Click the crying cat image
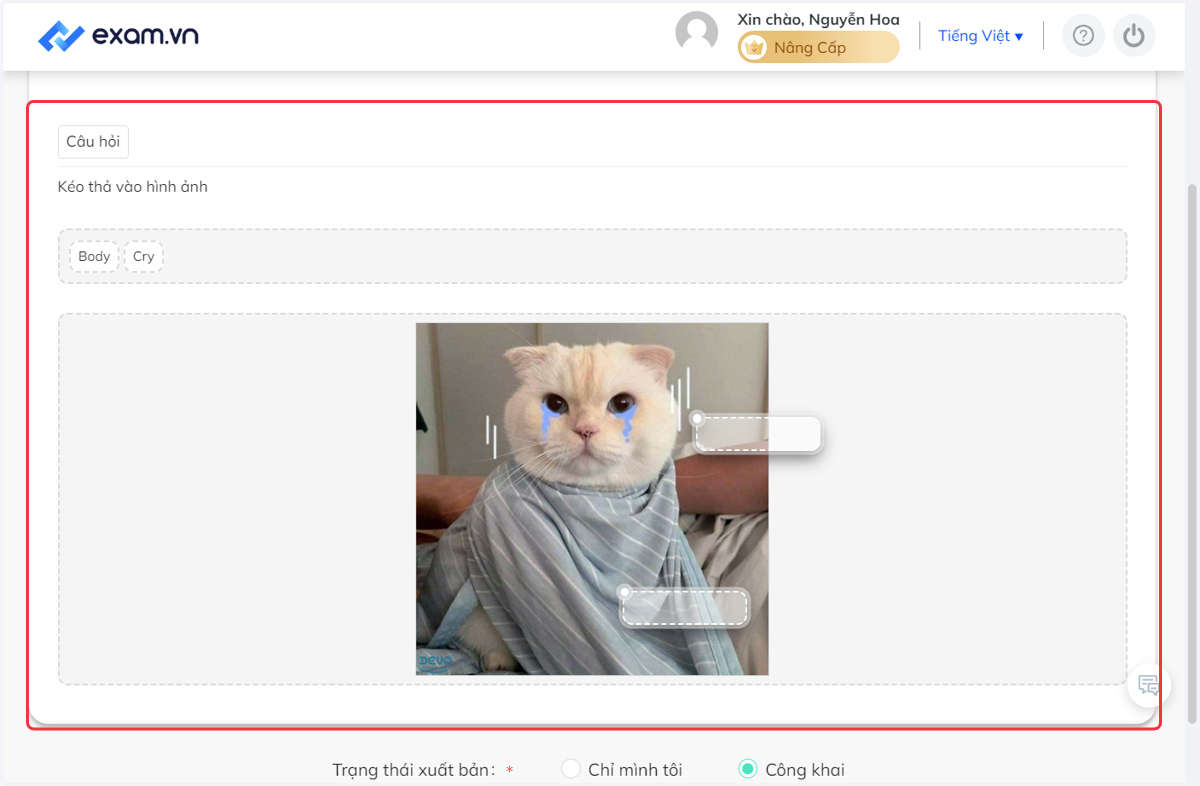 tap(592, 499)
